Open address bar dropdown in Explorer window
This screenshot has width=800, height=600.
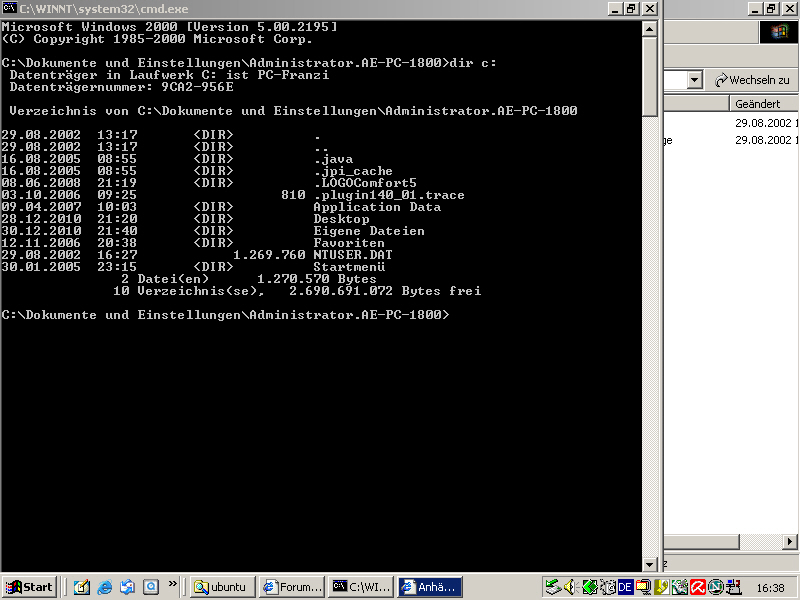pyautogui.click(x=694, y=80)
